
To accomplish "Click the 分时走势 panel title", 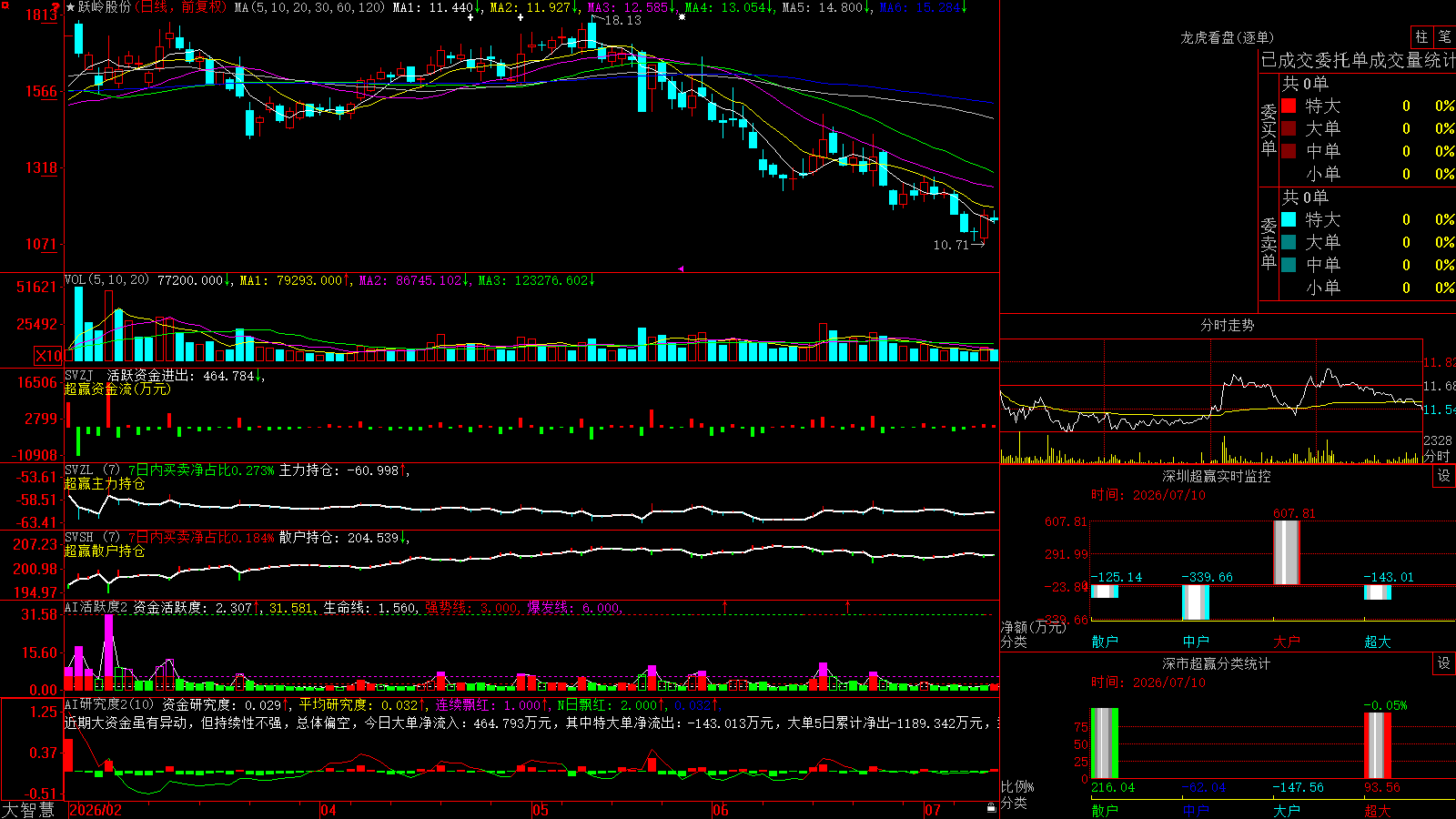I will tap(1227, 325).
